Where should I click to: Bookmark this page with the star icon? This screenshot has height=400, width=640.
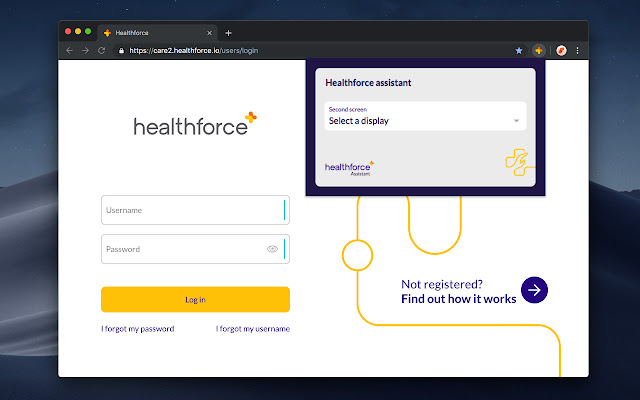(x=519, y=50)
